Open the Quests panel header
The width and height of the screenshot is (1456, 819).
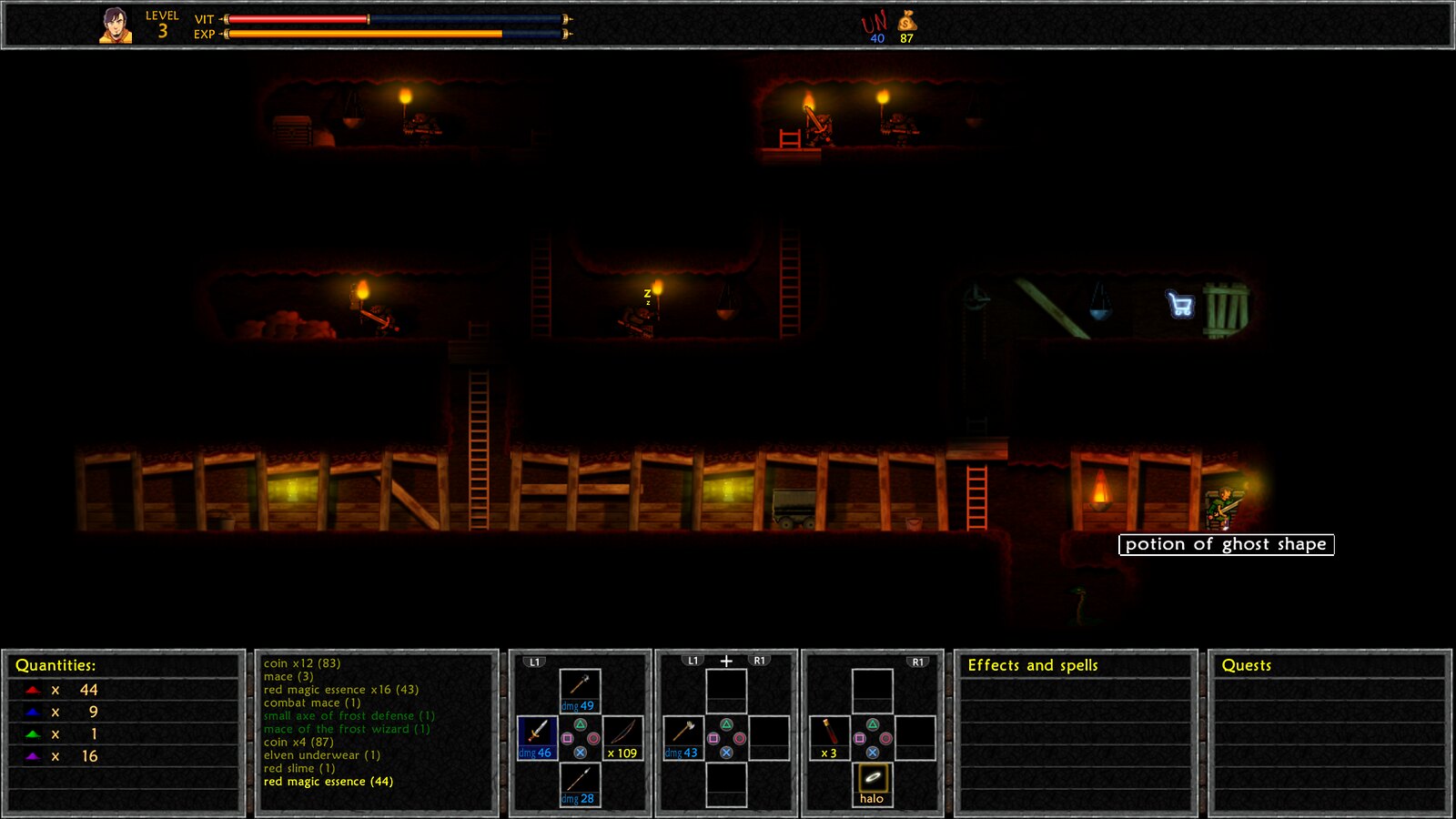point(1247,665)
